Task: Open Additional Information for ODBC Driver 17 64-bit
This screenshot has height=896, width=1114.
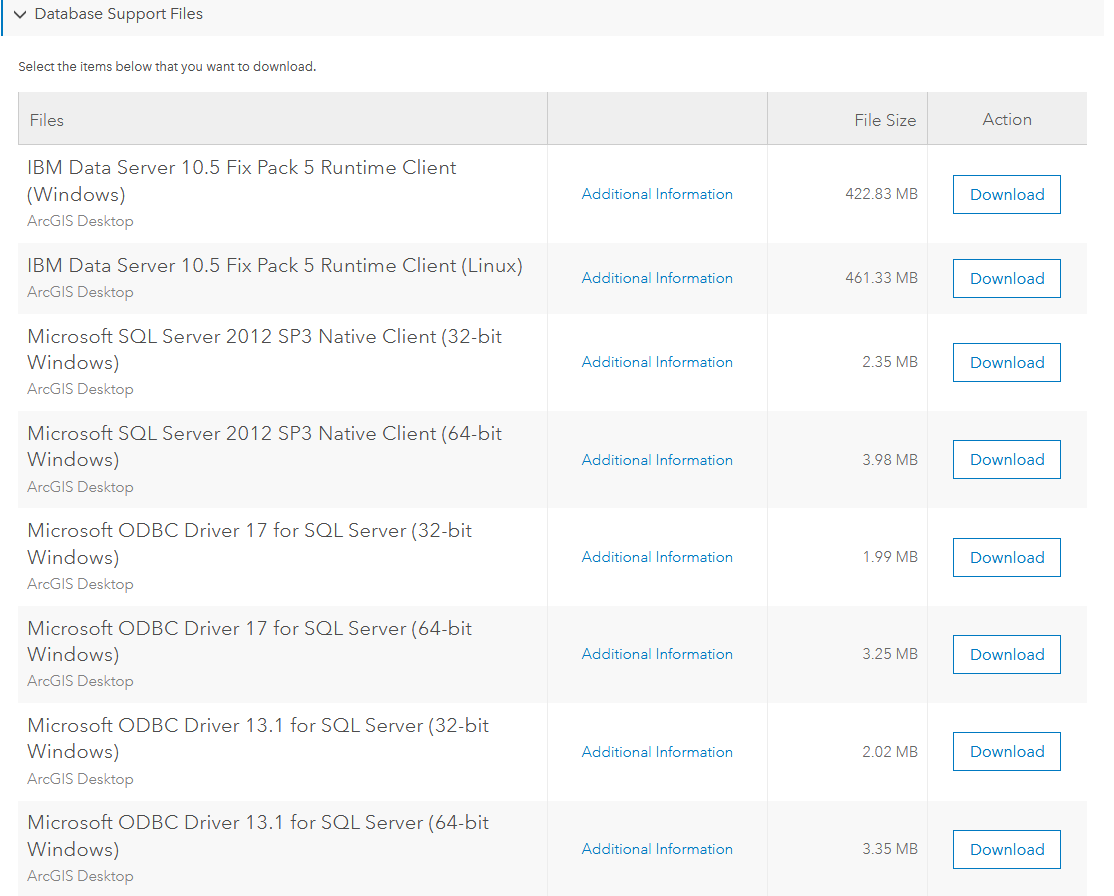Action: (657, 654)
